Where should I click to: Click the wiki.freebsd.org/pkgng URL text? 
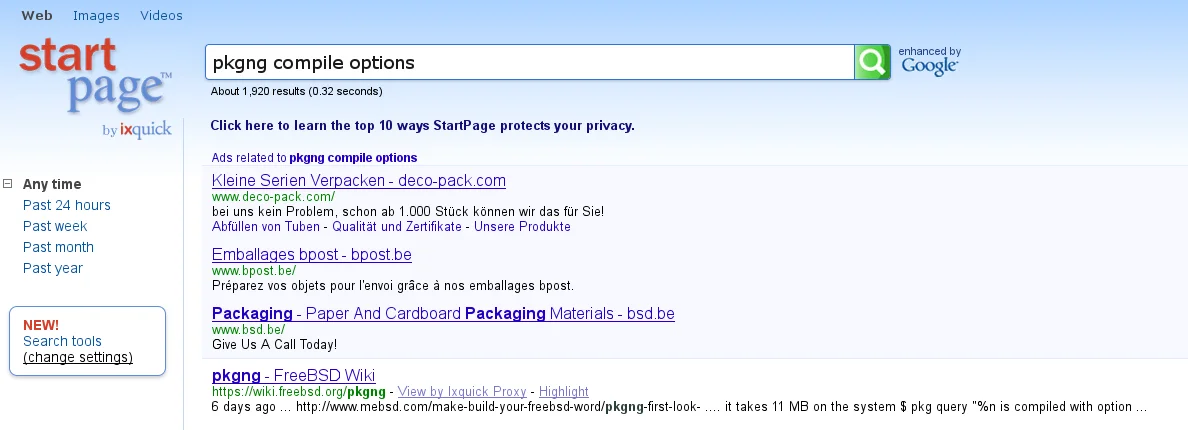(299, 391)
